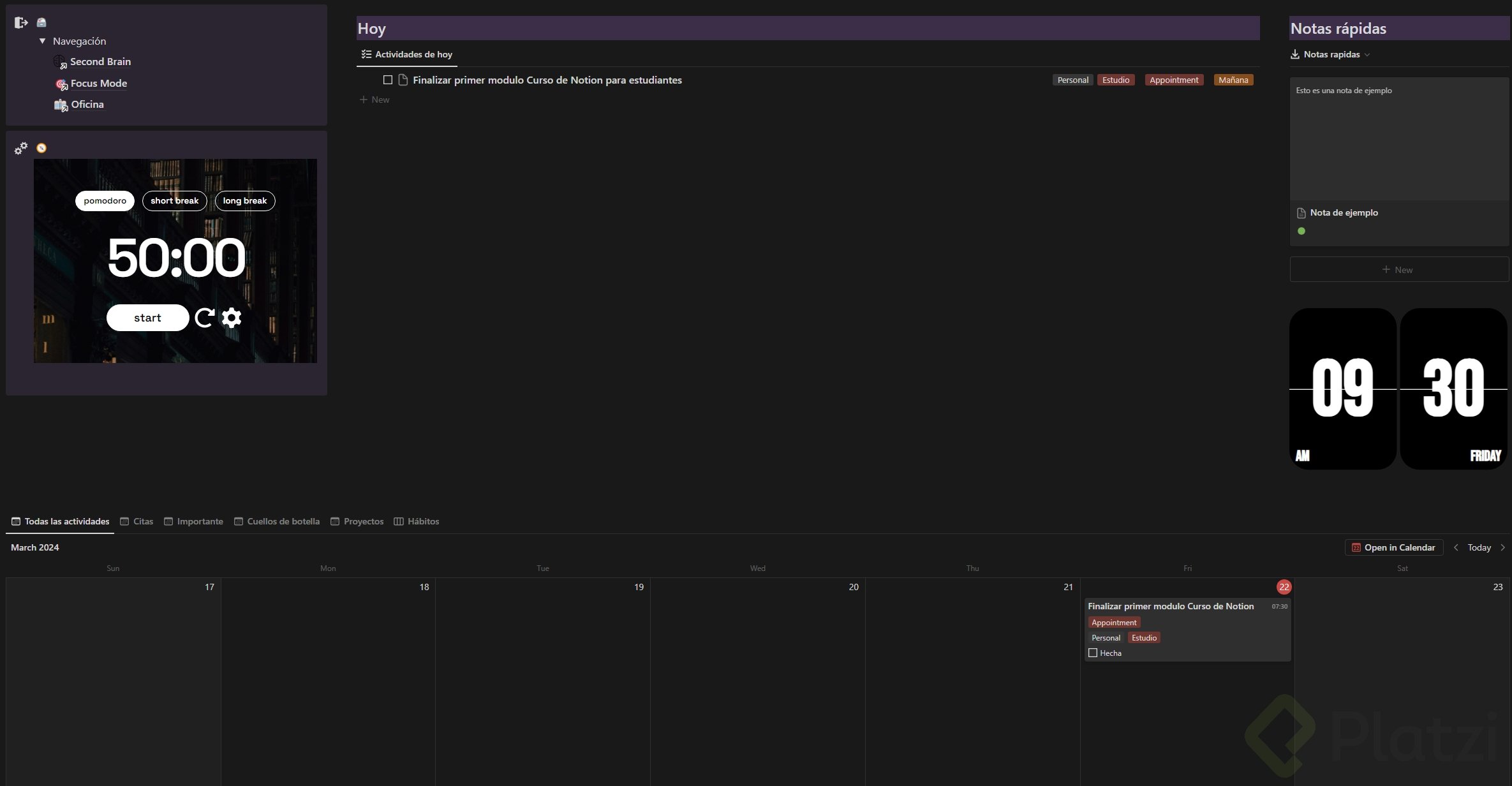Image resolution: width=1512 pixels, height=786 pixels.
Task: Click the exit arrow icon top left
Action: (x=21, y=23)
